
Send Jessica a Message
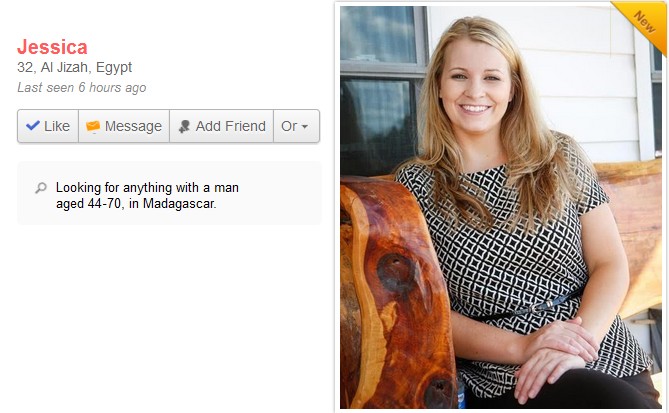[x=124, y=126]
